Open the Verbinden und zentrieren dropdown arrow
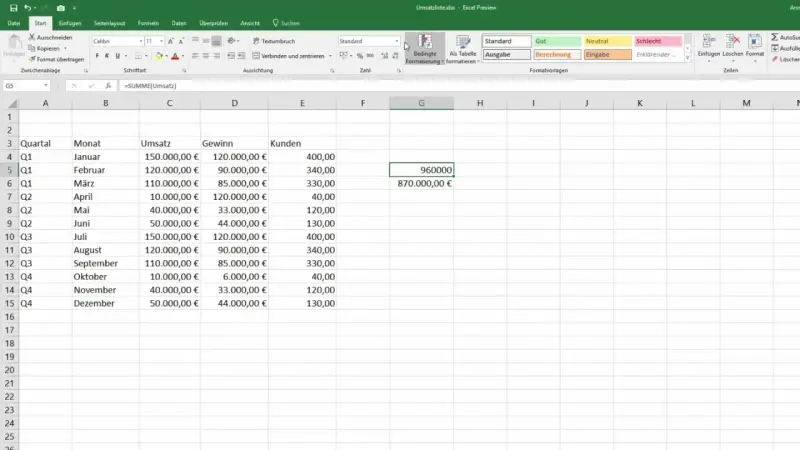Viewport: 800px width, 450px height. click(330, 56)
